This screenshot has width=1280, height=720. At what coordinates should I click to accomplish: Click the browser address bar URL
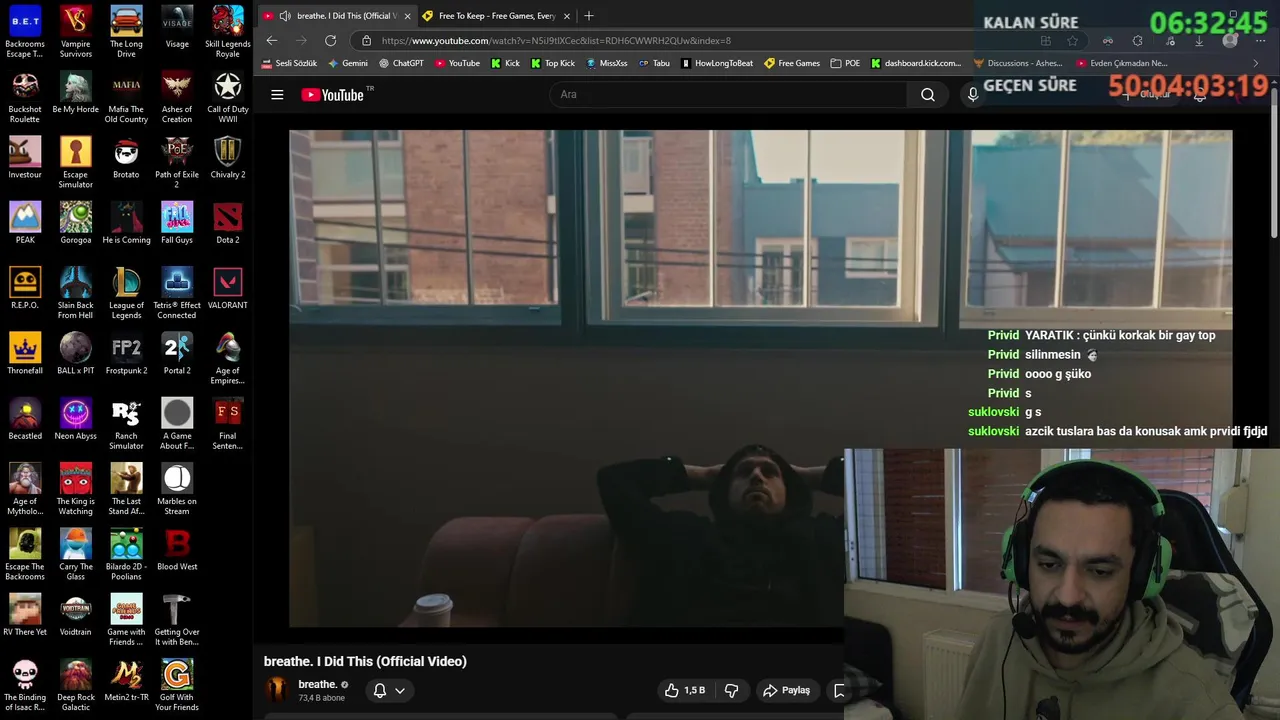click(556, 41)
